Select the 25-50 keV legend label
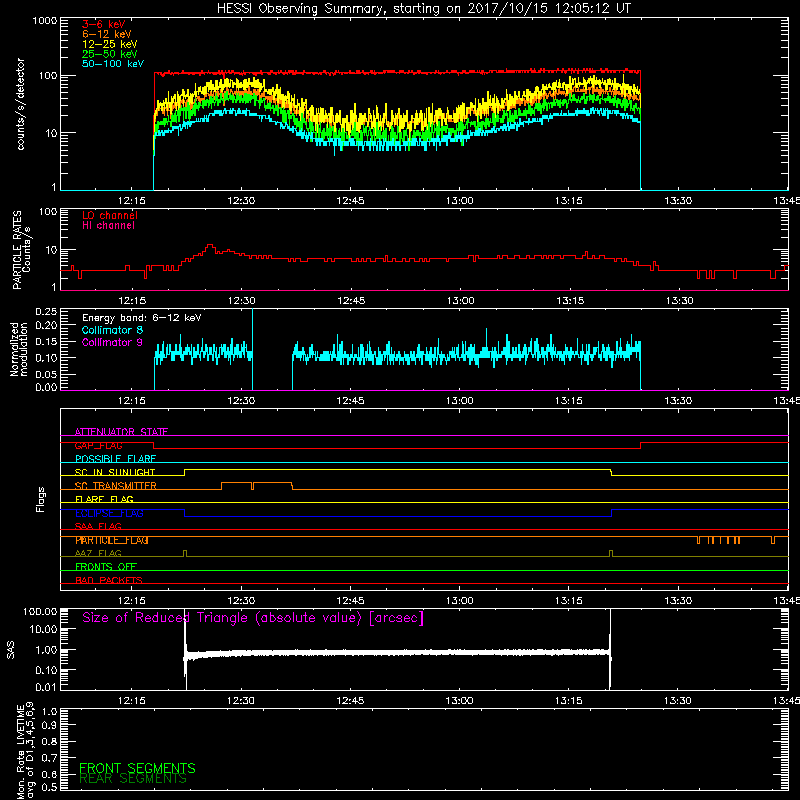The image size is (800, 800). (110, 54)
